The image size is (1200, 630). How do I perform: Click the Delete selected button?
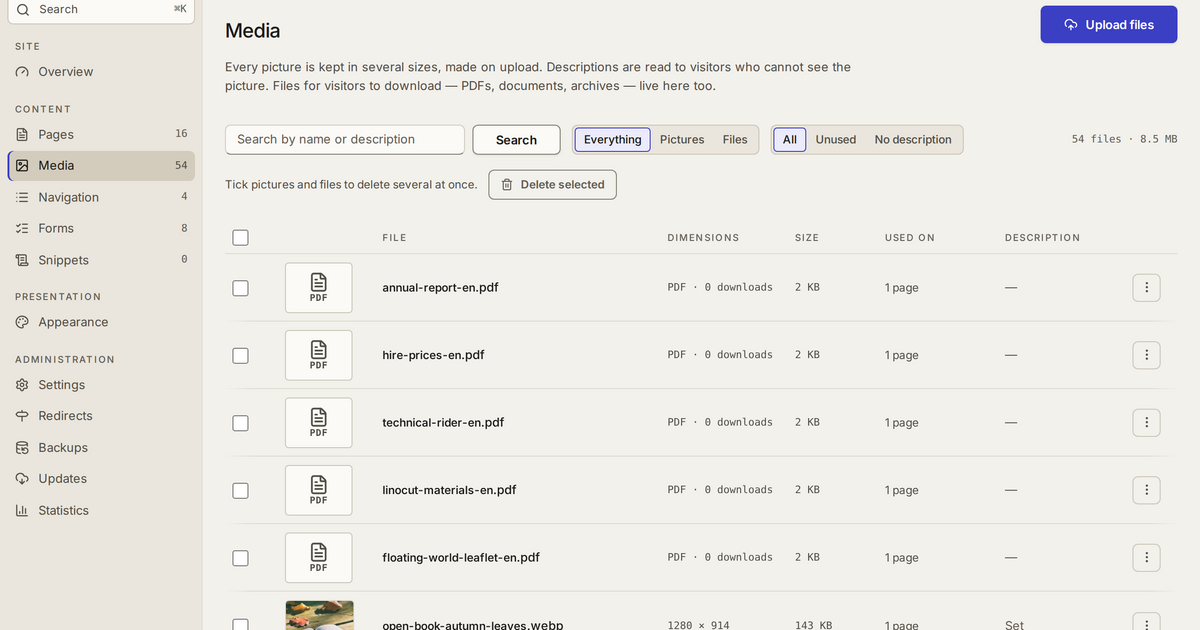coord(552,185)
